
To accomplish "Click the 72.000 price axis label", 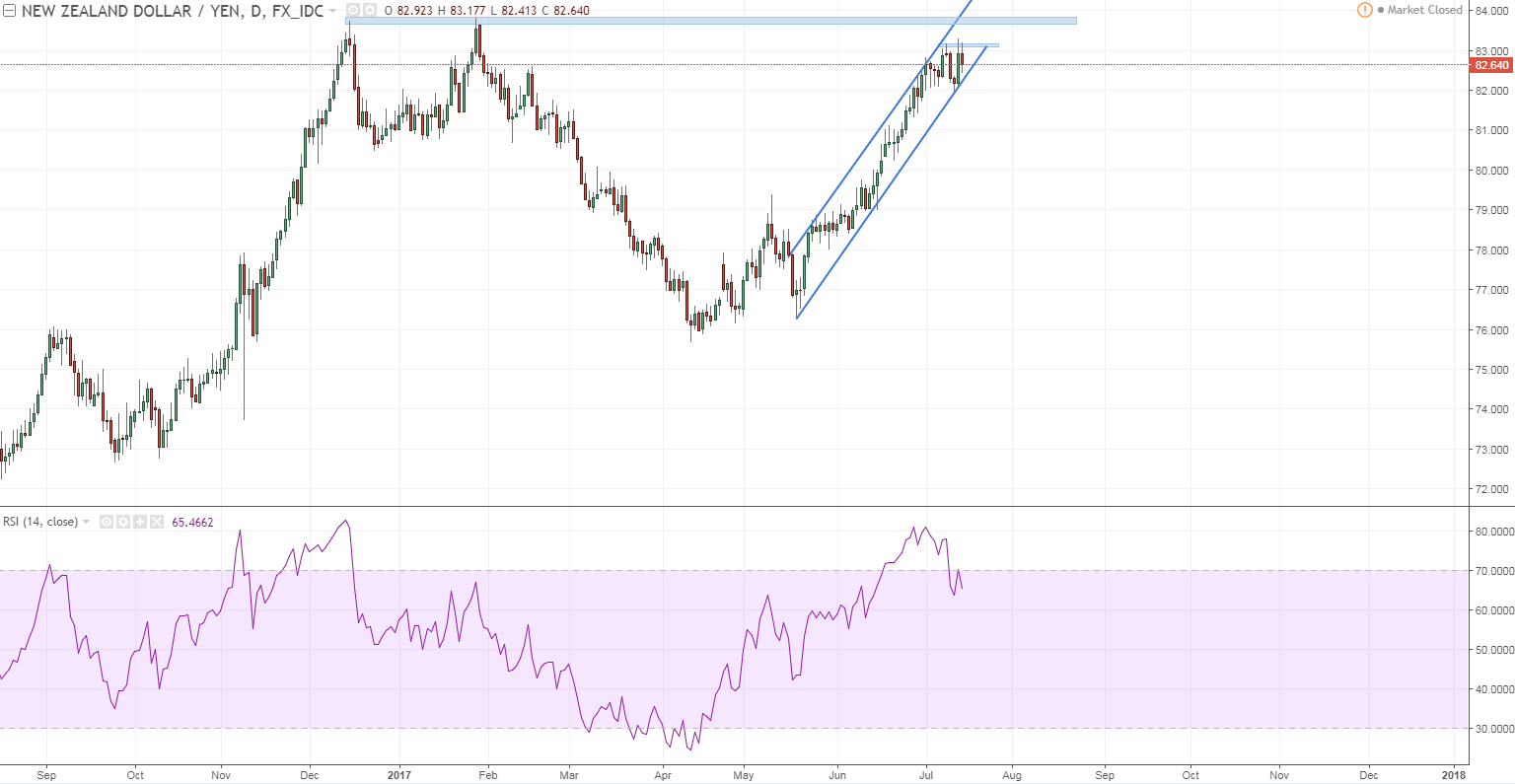I will point(1492,489).
